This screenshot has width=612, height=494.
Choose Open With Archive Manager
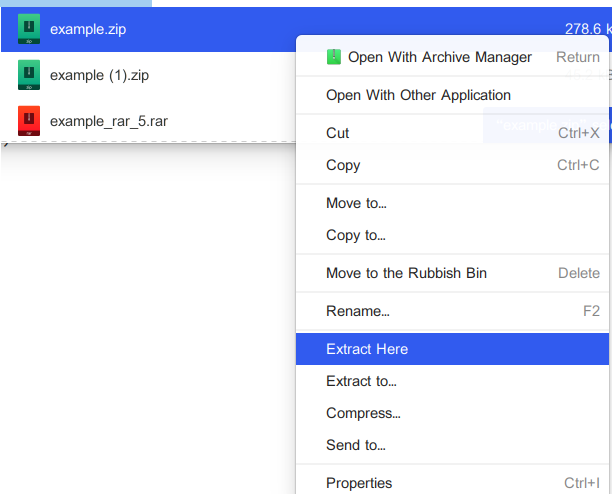(438, 57)
